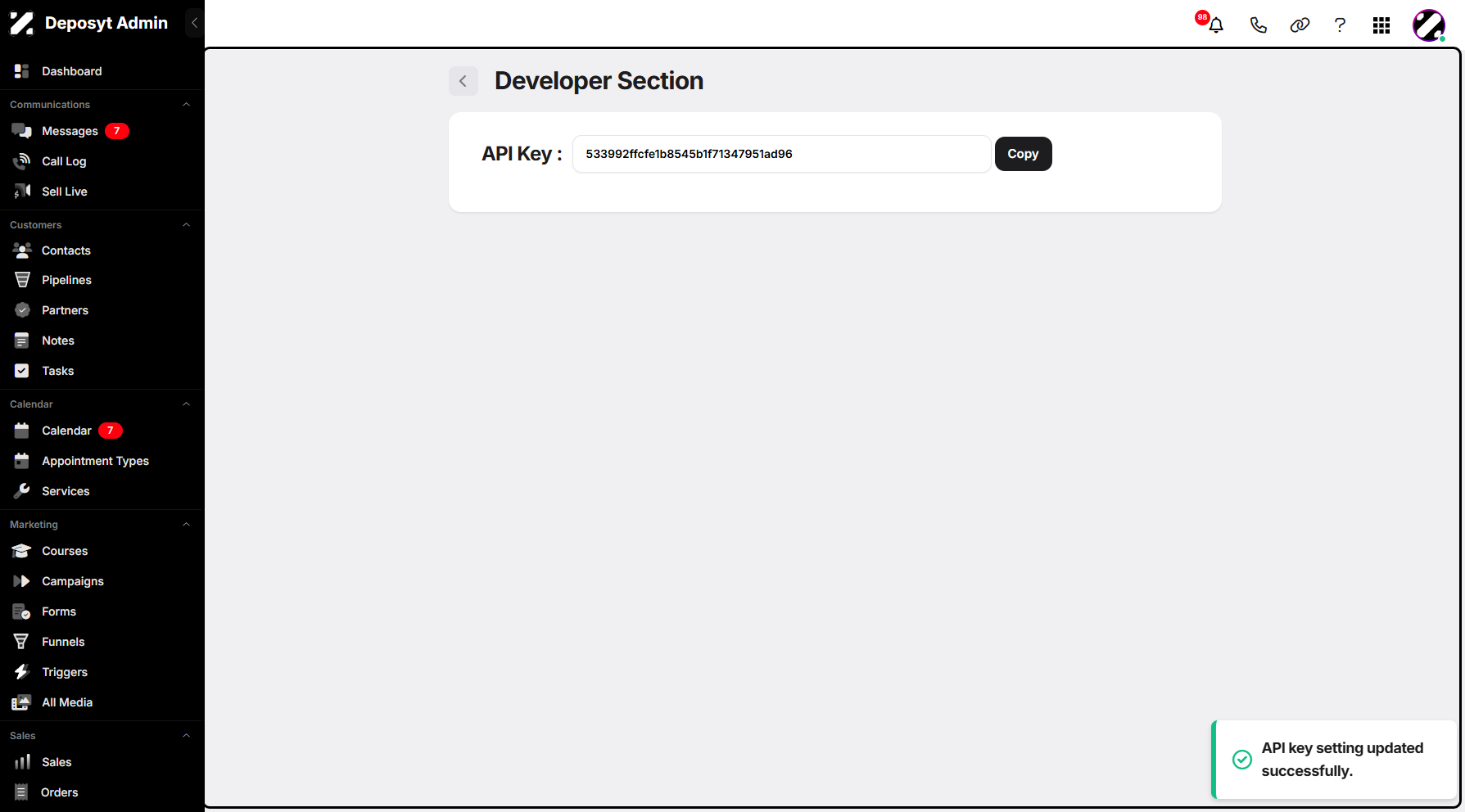The width and height of the screenshot is (1465, 812).
Task: Click the All Media icon
Action: click(x=22, y=702)
